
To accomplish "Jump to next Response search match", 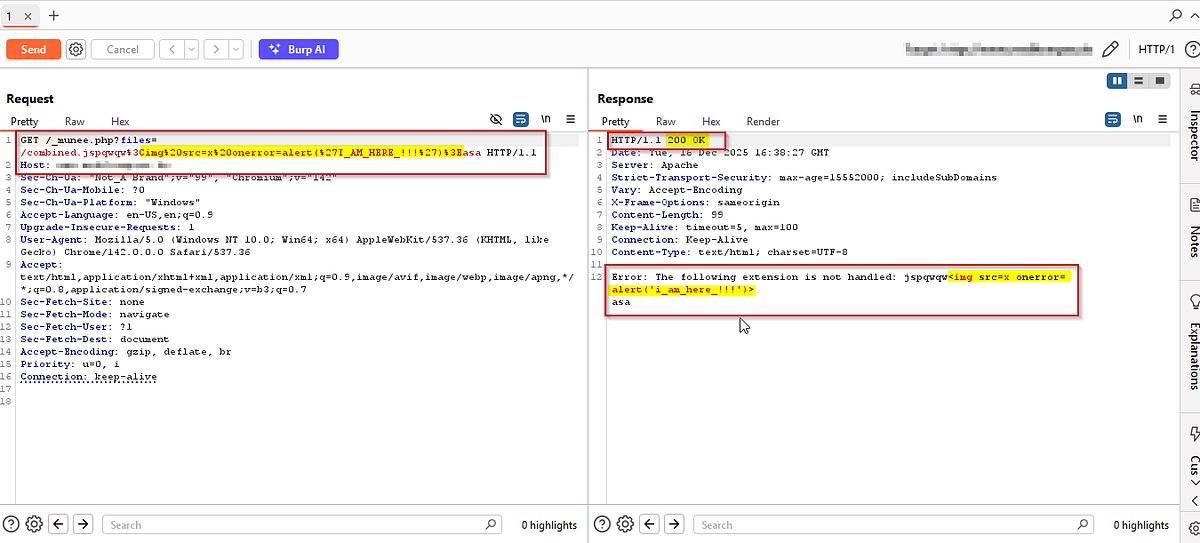I will [x=675, y=524].
